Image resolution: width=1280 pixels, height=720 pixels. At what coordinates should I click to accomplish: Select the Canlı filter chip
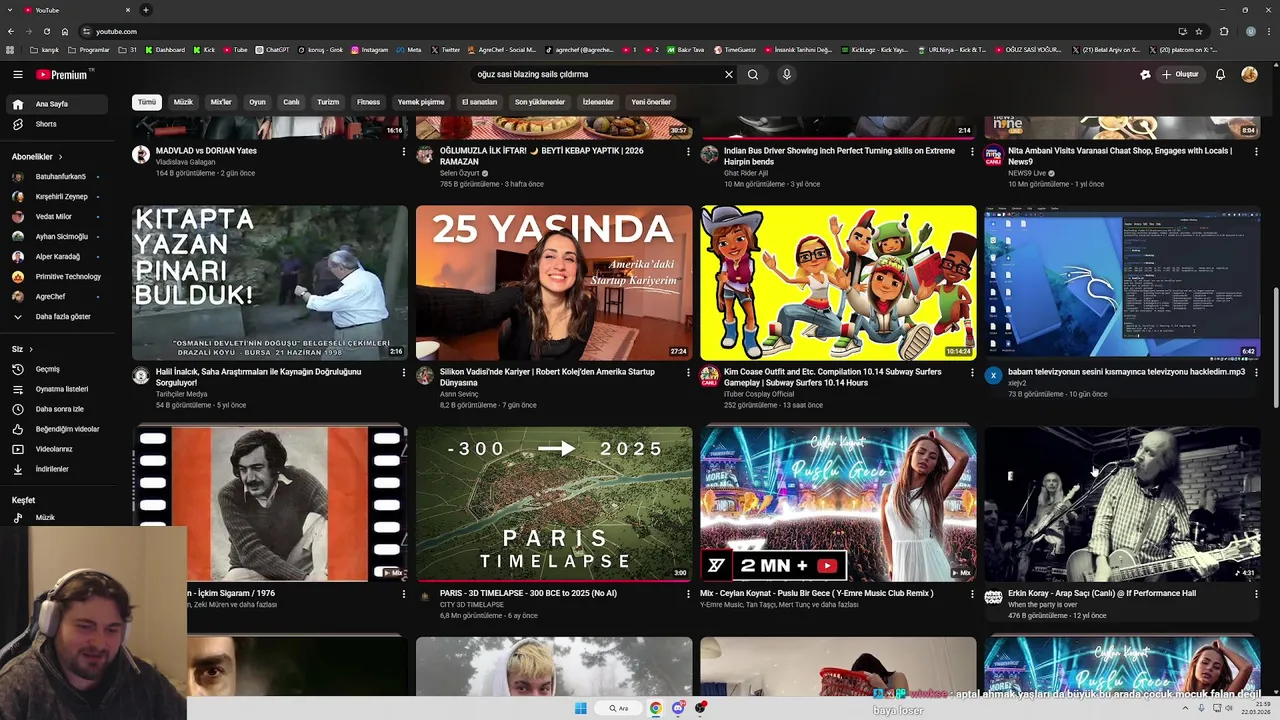tap(291, 102)
